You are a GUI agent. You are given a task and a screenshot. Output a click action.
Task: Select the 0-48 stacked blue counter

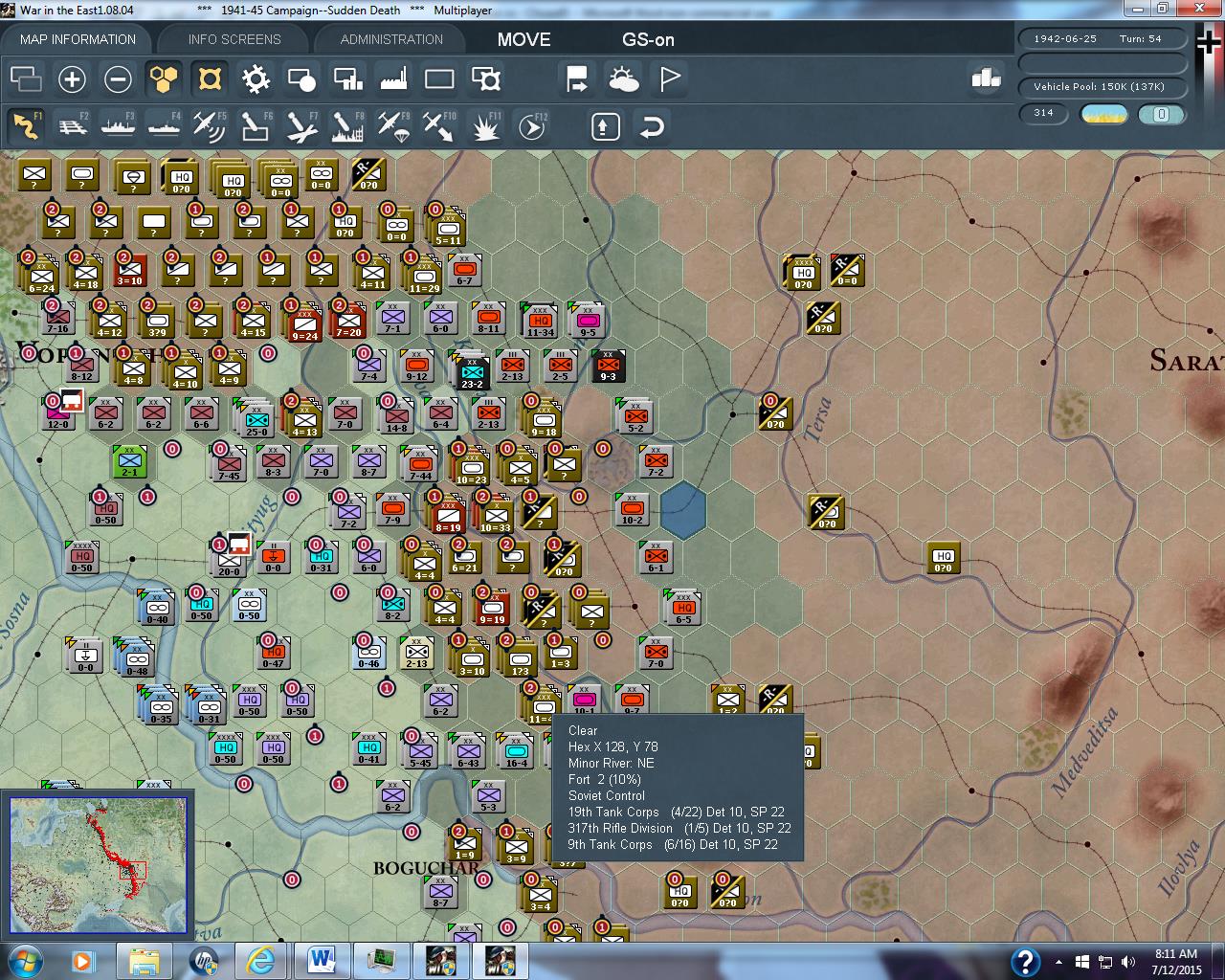click(134, 657)
